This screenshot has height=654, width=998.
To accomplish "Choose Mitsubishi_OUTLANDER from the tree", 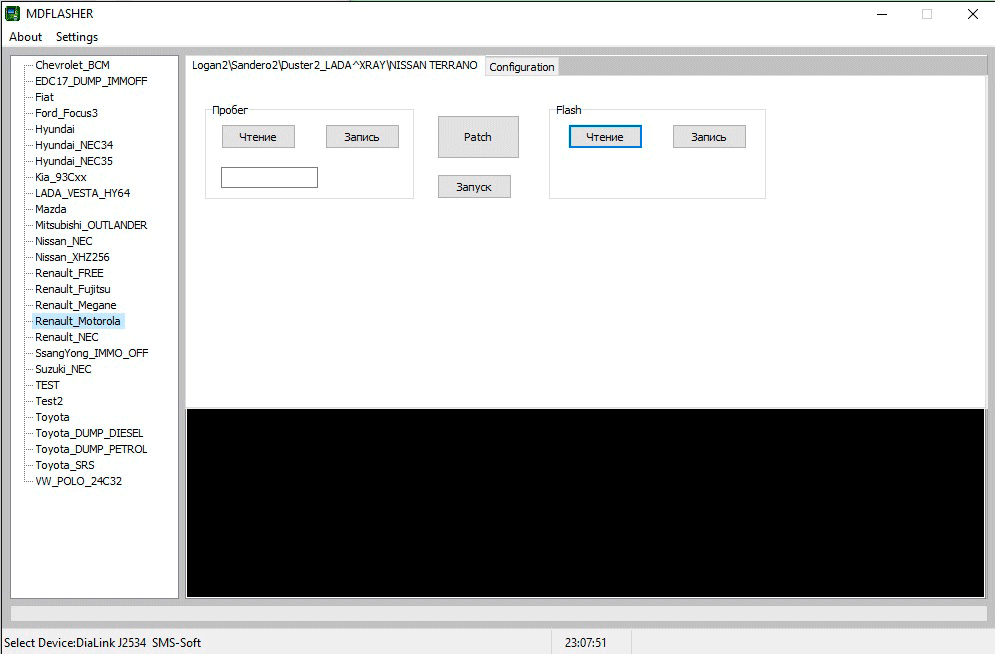I will point(91,225).
